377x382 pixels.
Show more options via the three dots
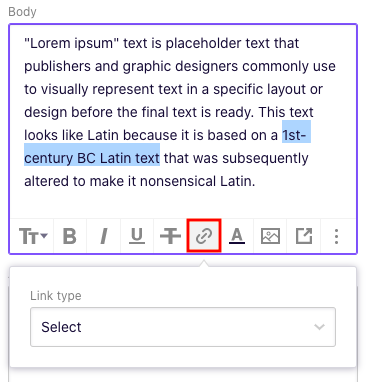click(x=337, y=236)
